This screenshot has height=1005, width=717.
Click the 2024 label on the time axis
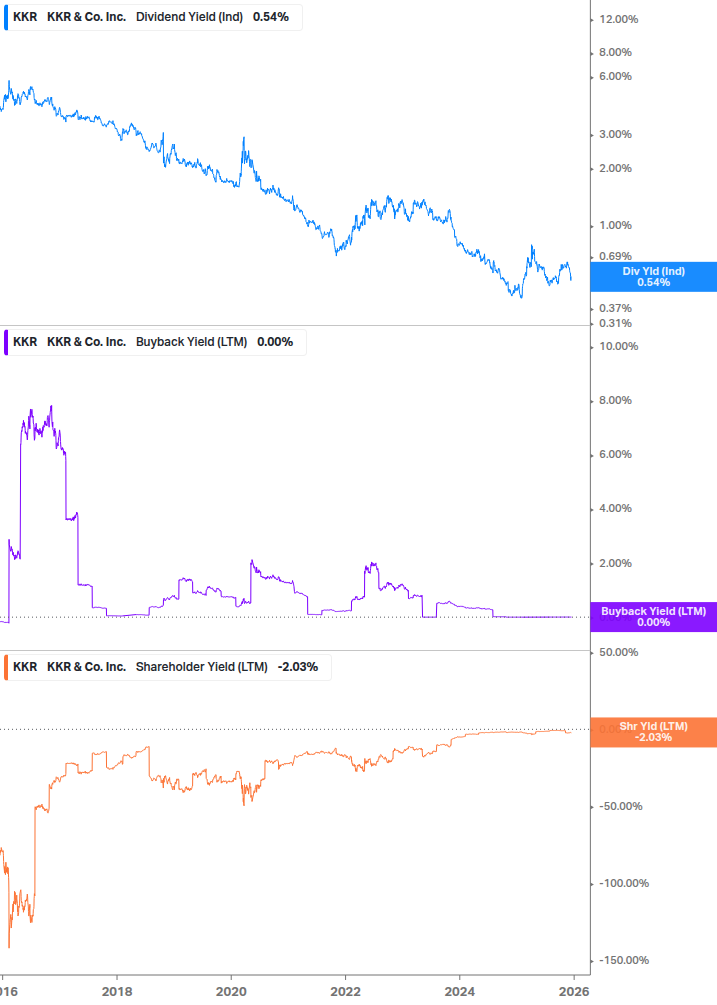click(459, 992)
